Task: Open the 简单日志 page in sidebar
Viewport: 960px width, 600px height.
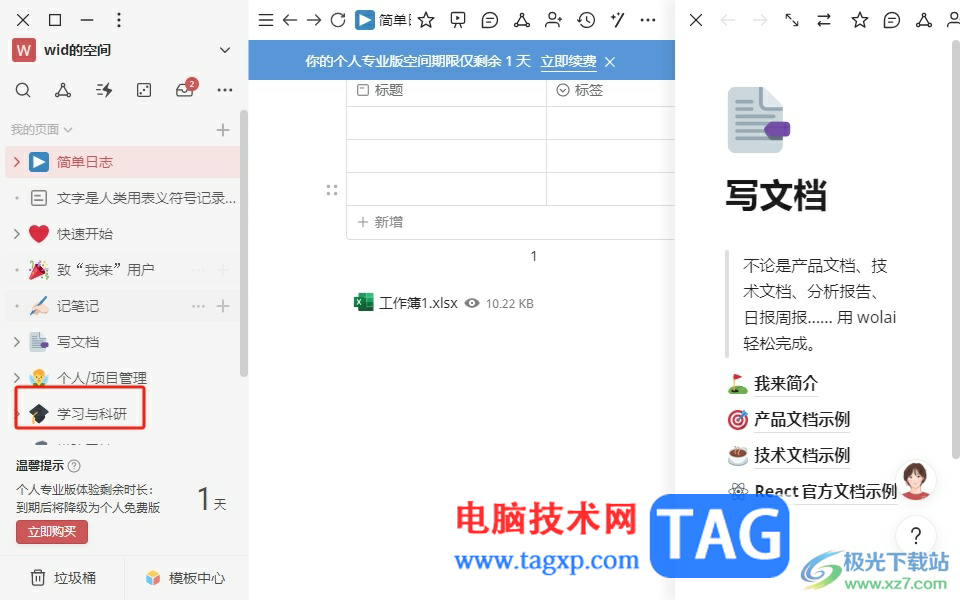Action: pos(122,162)
